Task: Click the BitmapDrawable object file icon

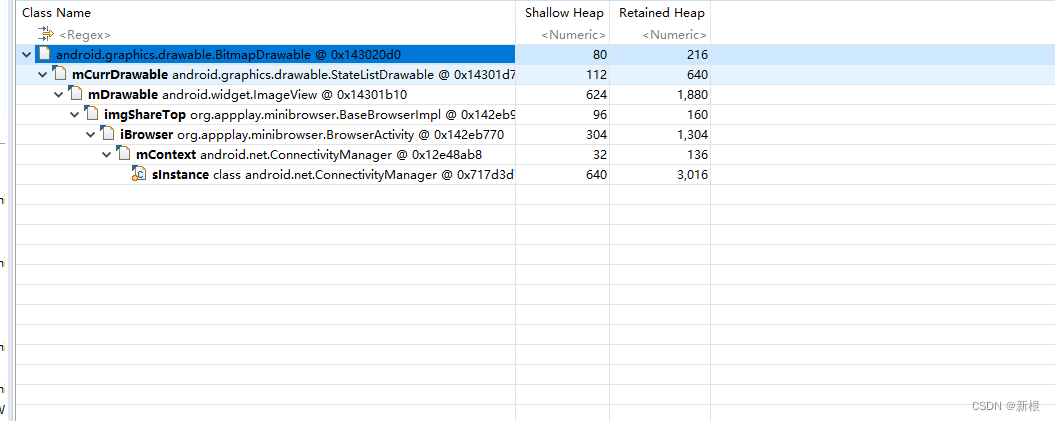Action: pos(44,54)
